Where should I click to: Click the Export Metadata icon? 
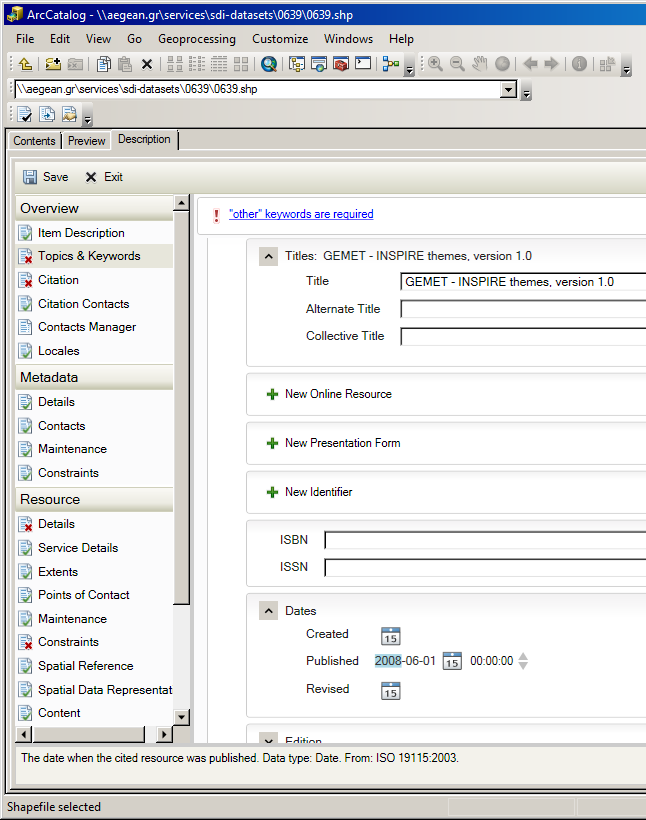pos(47,114)
